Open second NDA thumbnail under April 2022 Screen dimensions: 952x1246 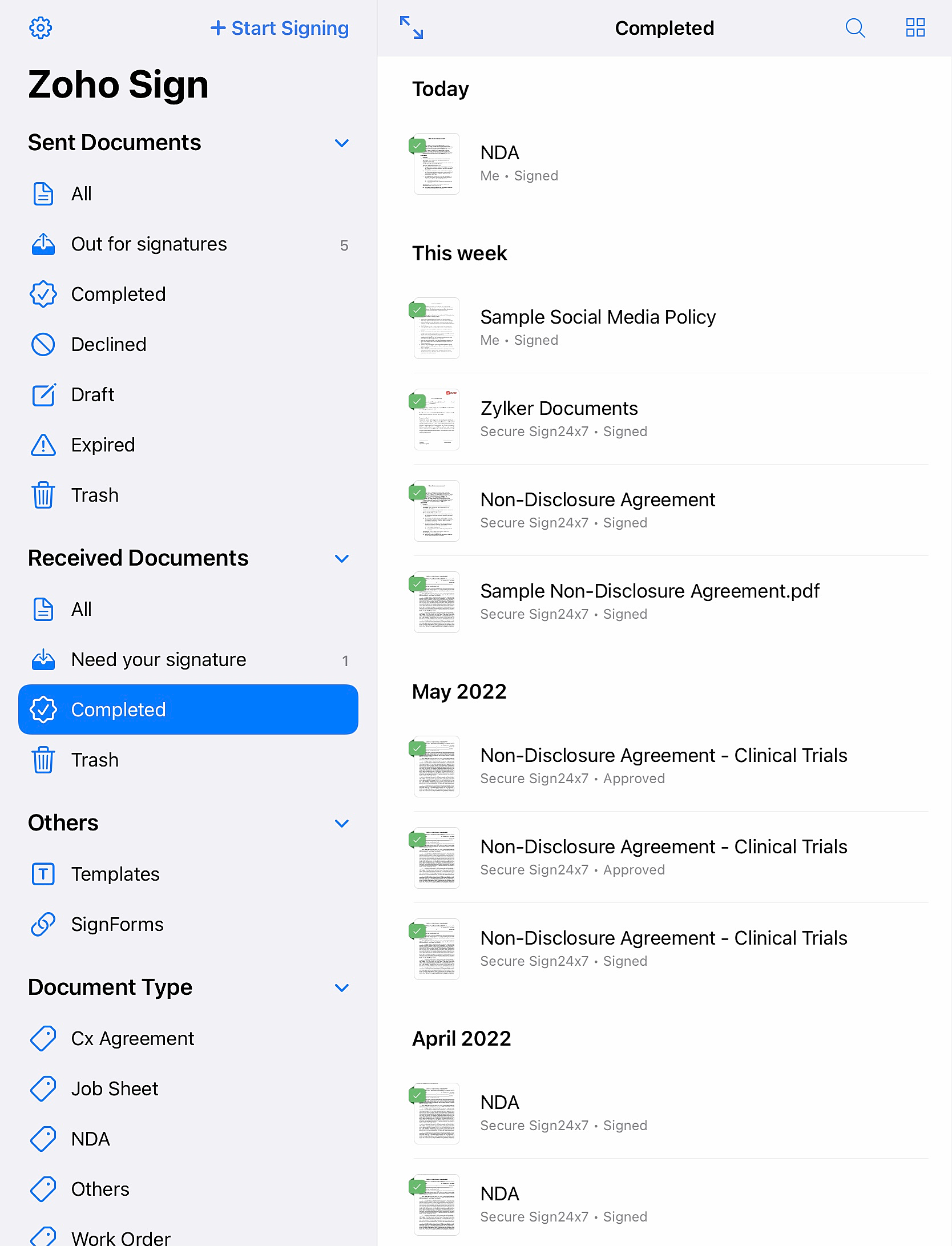tap(436, 1205)
